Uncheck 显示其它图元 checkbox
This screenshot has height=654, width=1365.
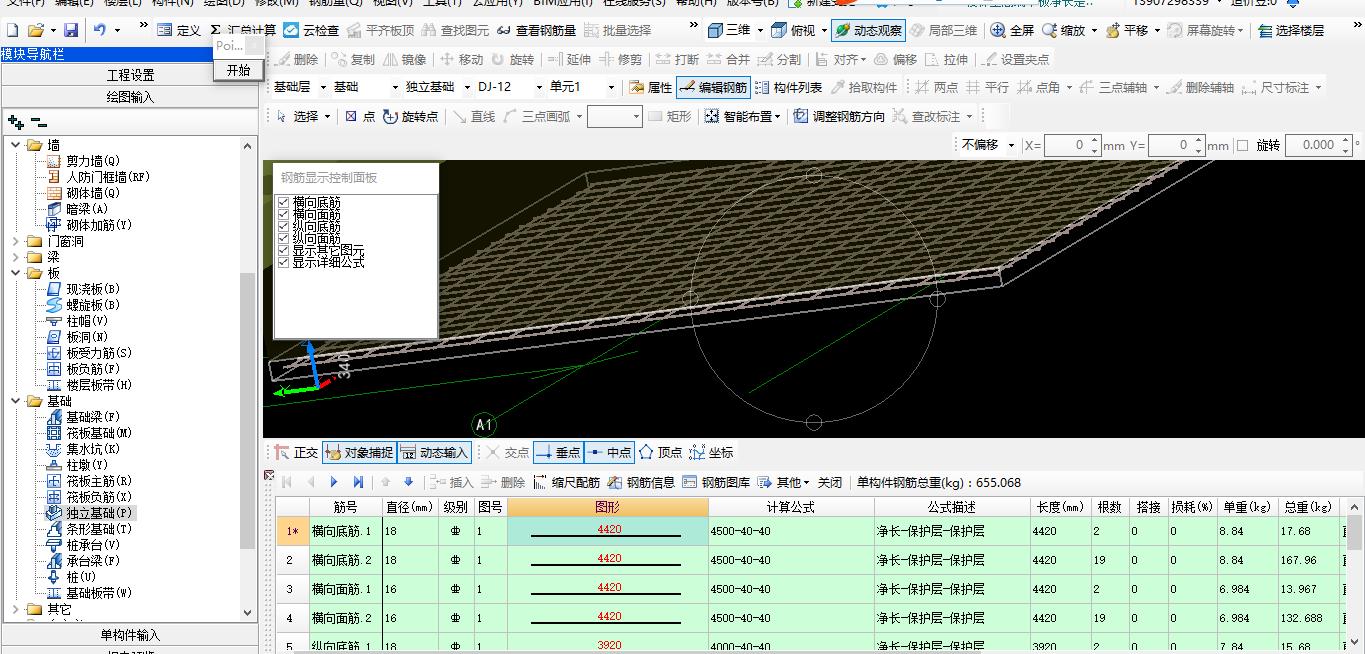coord(283,250)
